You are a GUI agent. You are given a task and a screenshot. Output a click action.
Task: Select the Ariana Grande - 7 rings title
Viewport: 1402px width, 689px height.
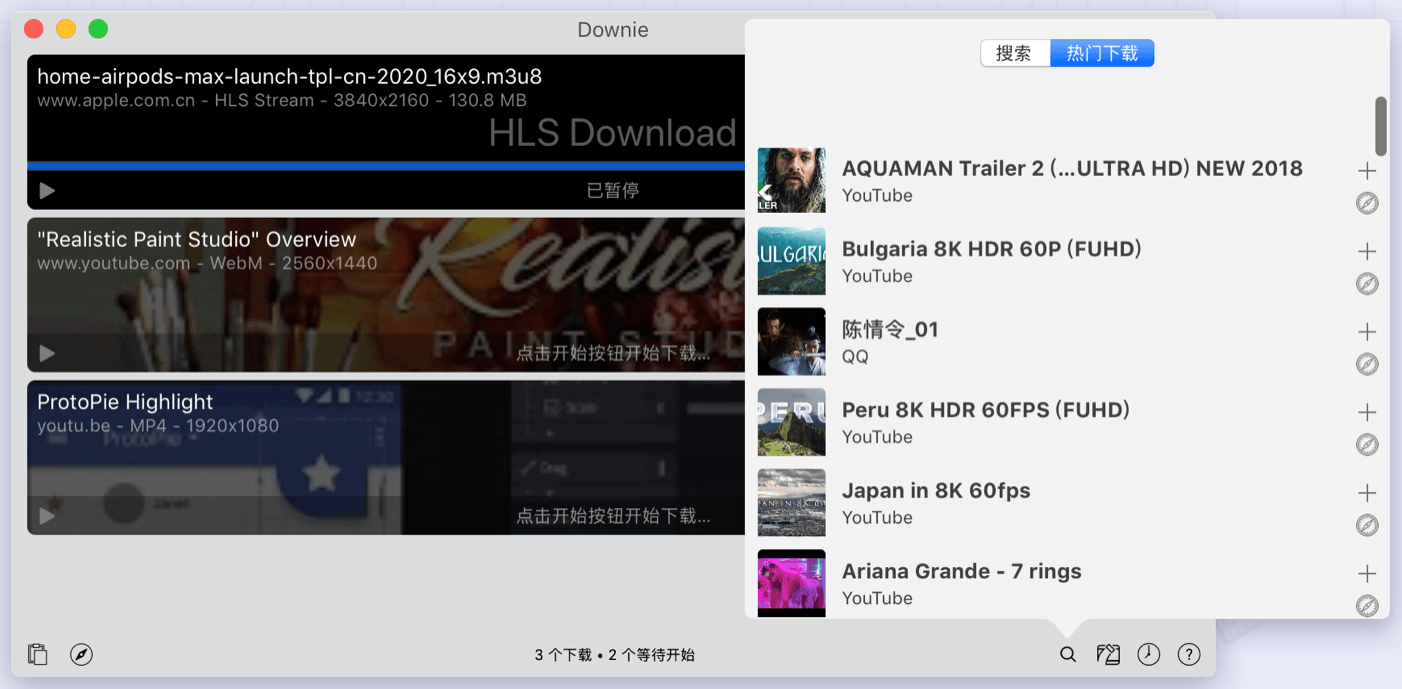[962, 571]
